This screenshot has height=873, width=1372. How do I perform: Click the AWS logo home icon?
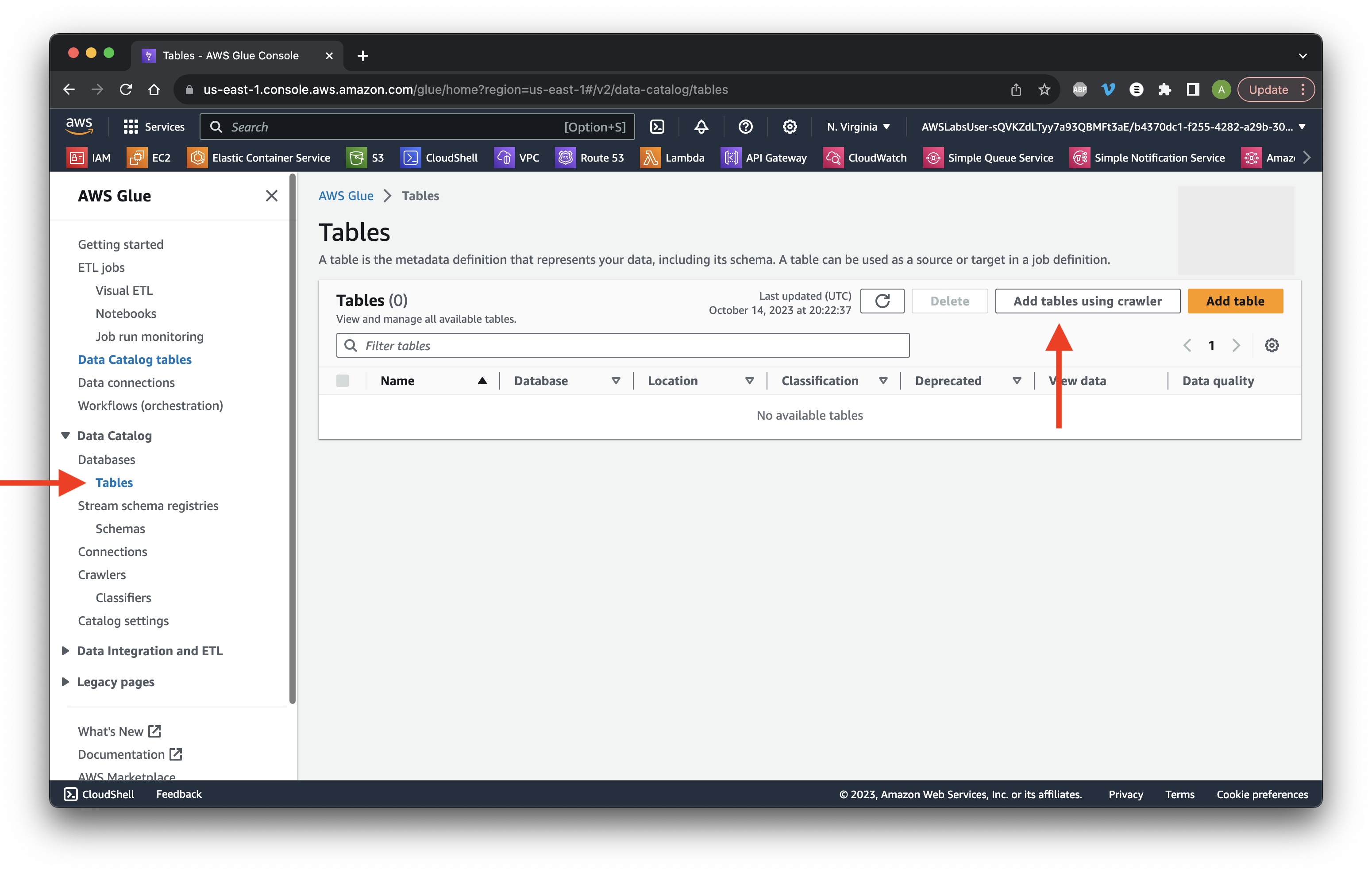point(79,126)
